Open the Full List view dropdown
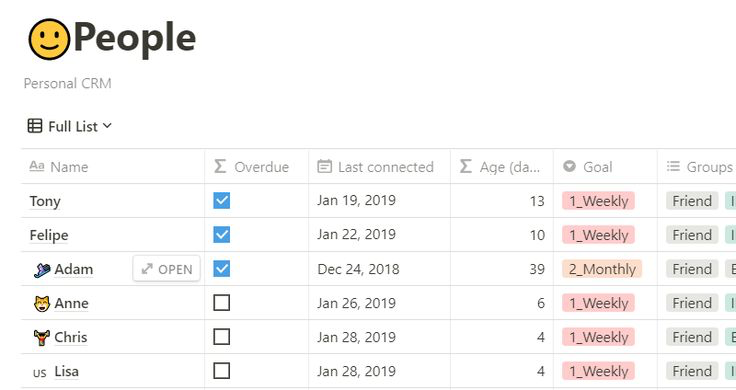This screenshot has width=736, height=390. [x=69, y=126]
